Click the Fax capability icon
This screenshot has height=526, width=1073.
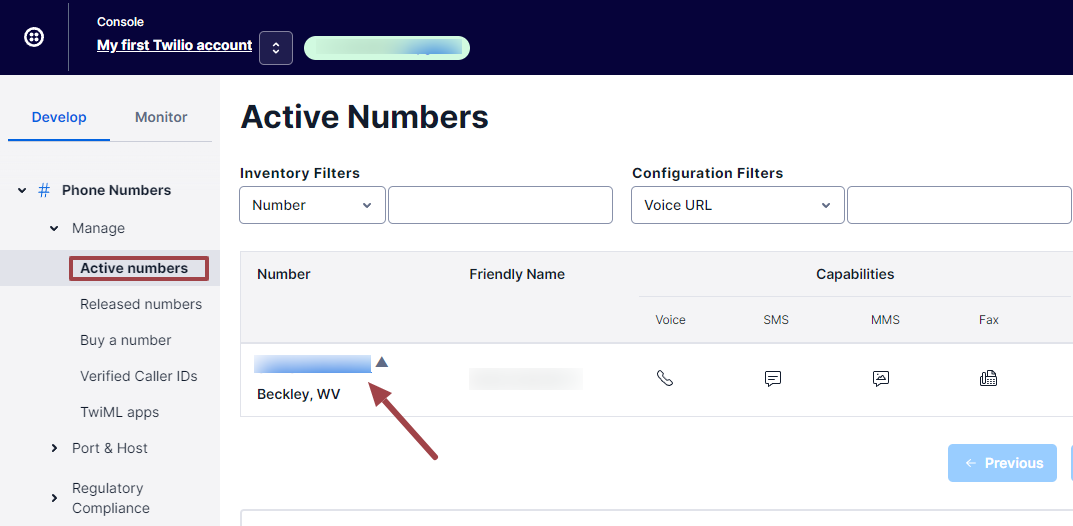tap(988, 378)
